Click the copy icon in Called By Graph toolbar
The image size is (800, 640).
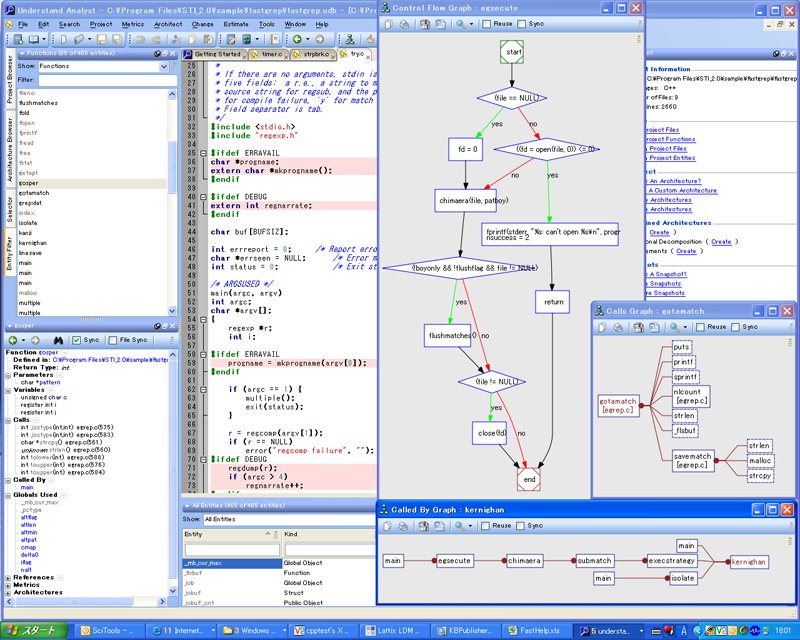pyautogui.click(x=388, y=526)
